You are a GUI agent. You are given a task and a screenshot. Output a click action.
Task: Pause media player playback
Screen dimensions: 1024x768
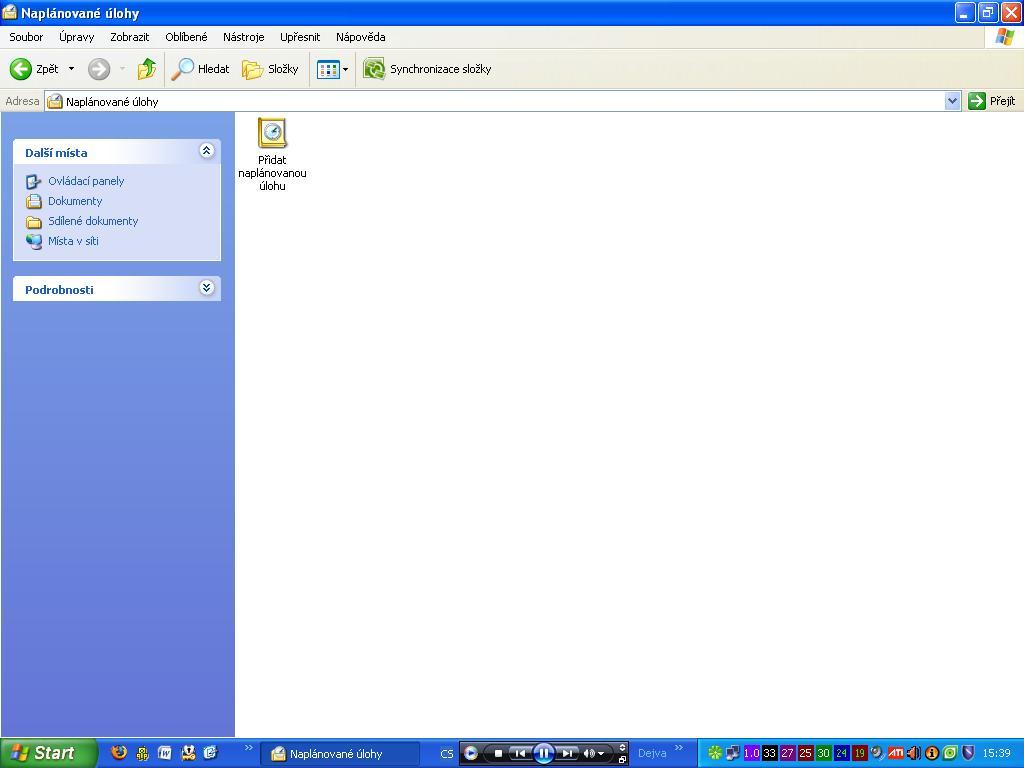(x=543, y=754)
